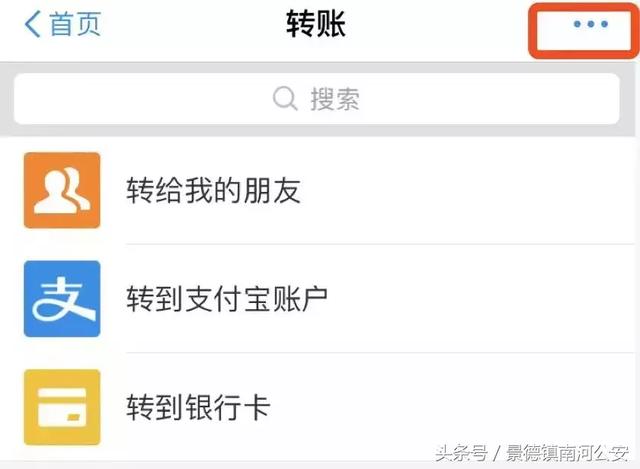
Task: Click the 头条号 watermark text
Action: [461, 453]
